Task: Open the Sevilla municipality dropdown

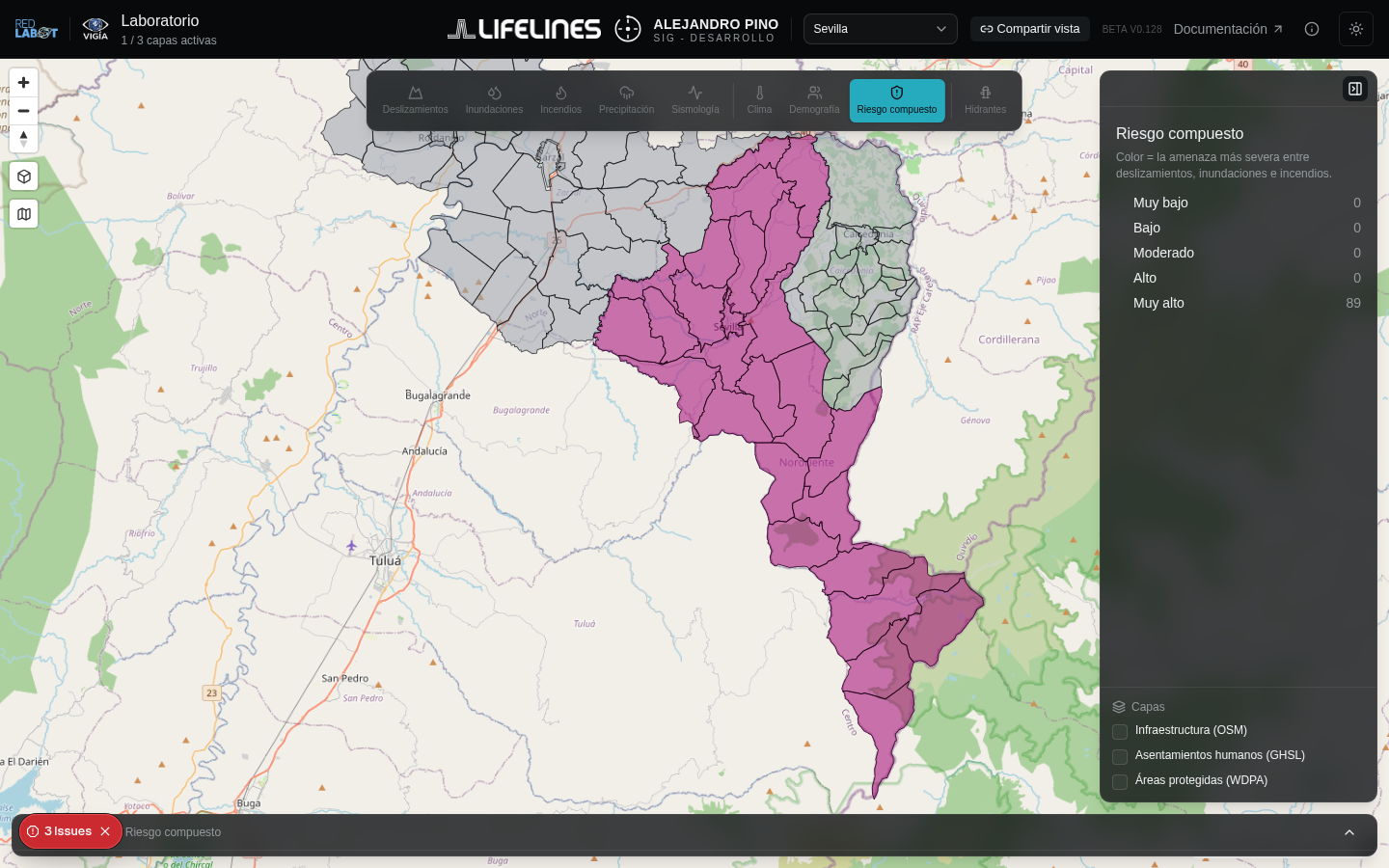Action: click(881, 29)
